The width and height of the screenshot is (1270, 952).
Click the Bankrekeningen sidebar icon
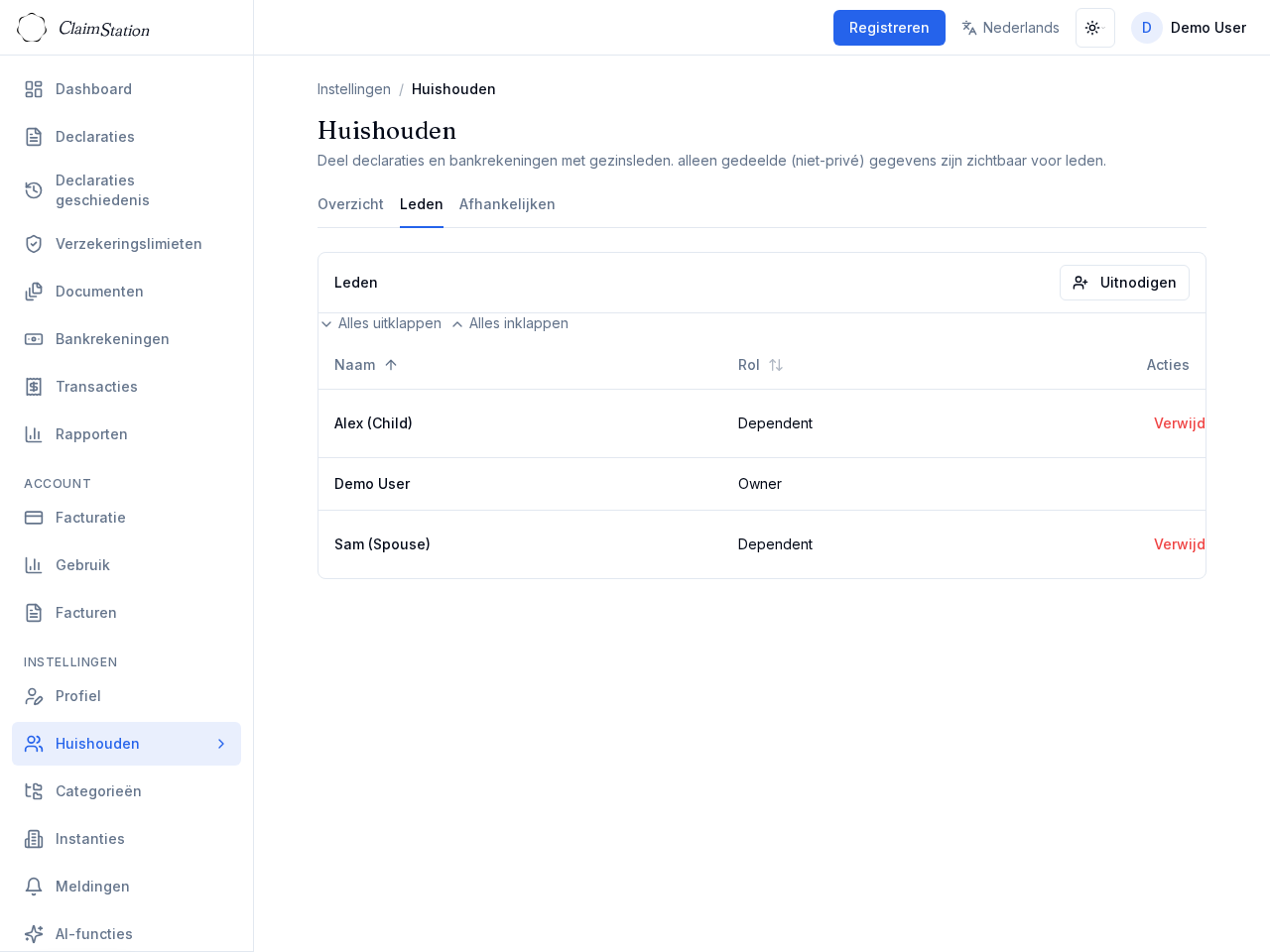coord(34,339)
